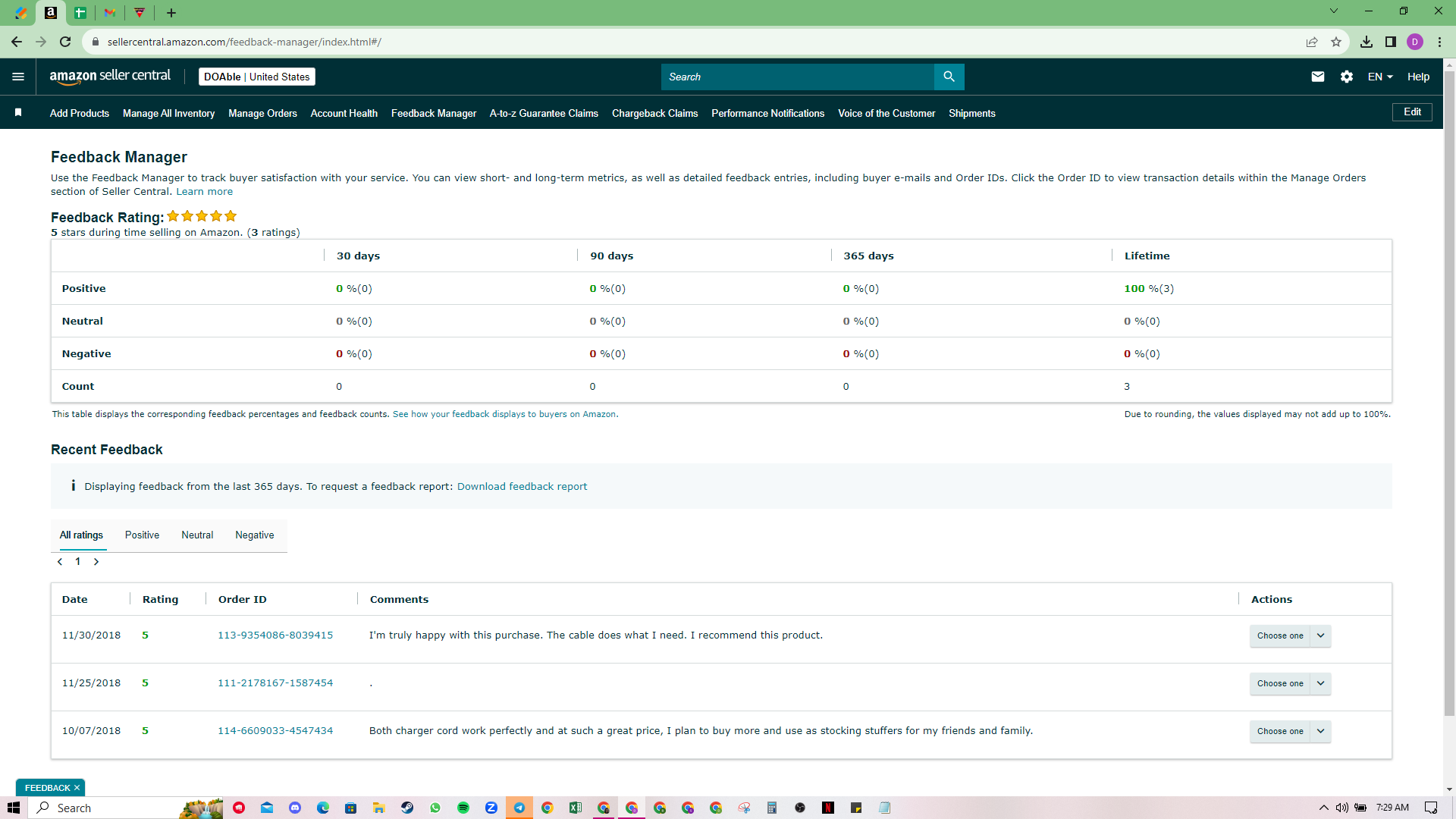
Task: Go to previous feedback page arrow
Action: point(60,562)
